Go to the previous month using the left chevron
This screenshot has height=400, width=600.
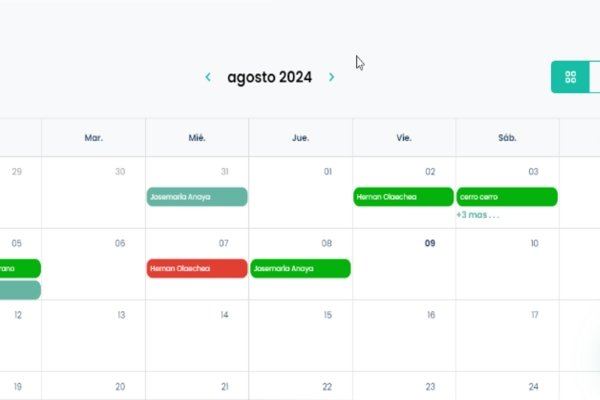(x=208, y=77)
